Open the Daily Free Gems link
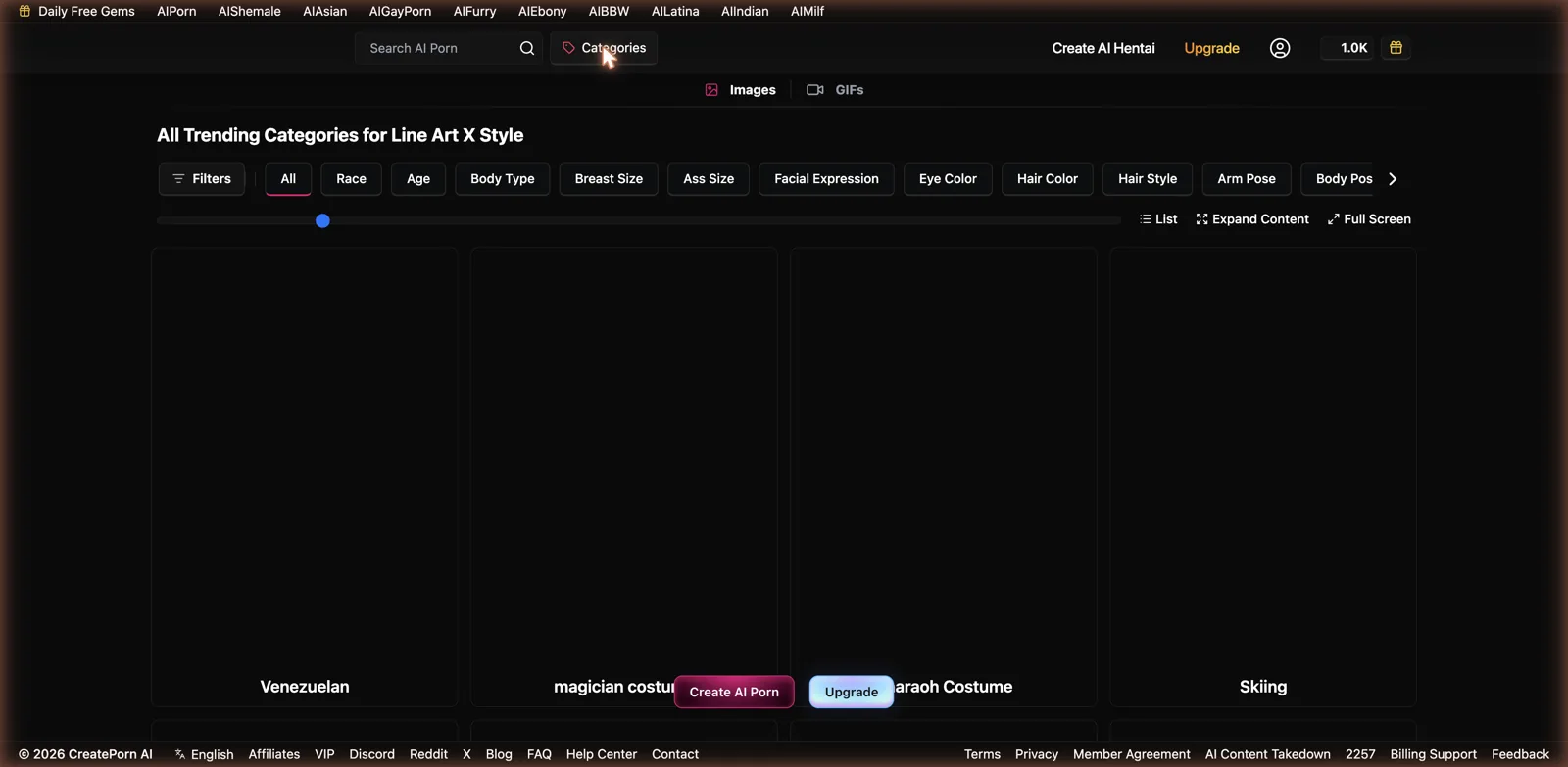The image size is (1568, 767). click(77, 11)
